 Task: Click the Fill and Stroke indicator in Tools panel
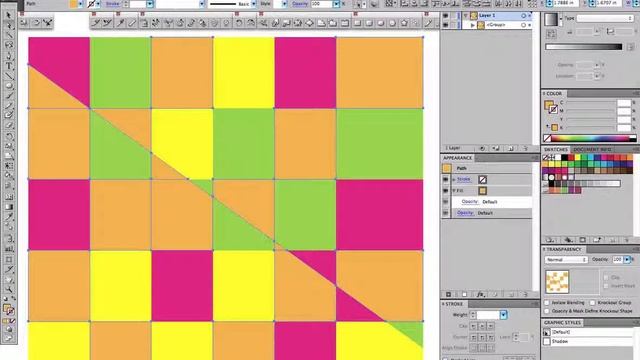coord(9,310)
